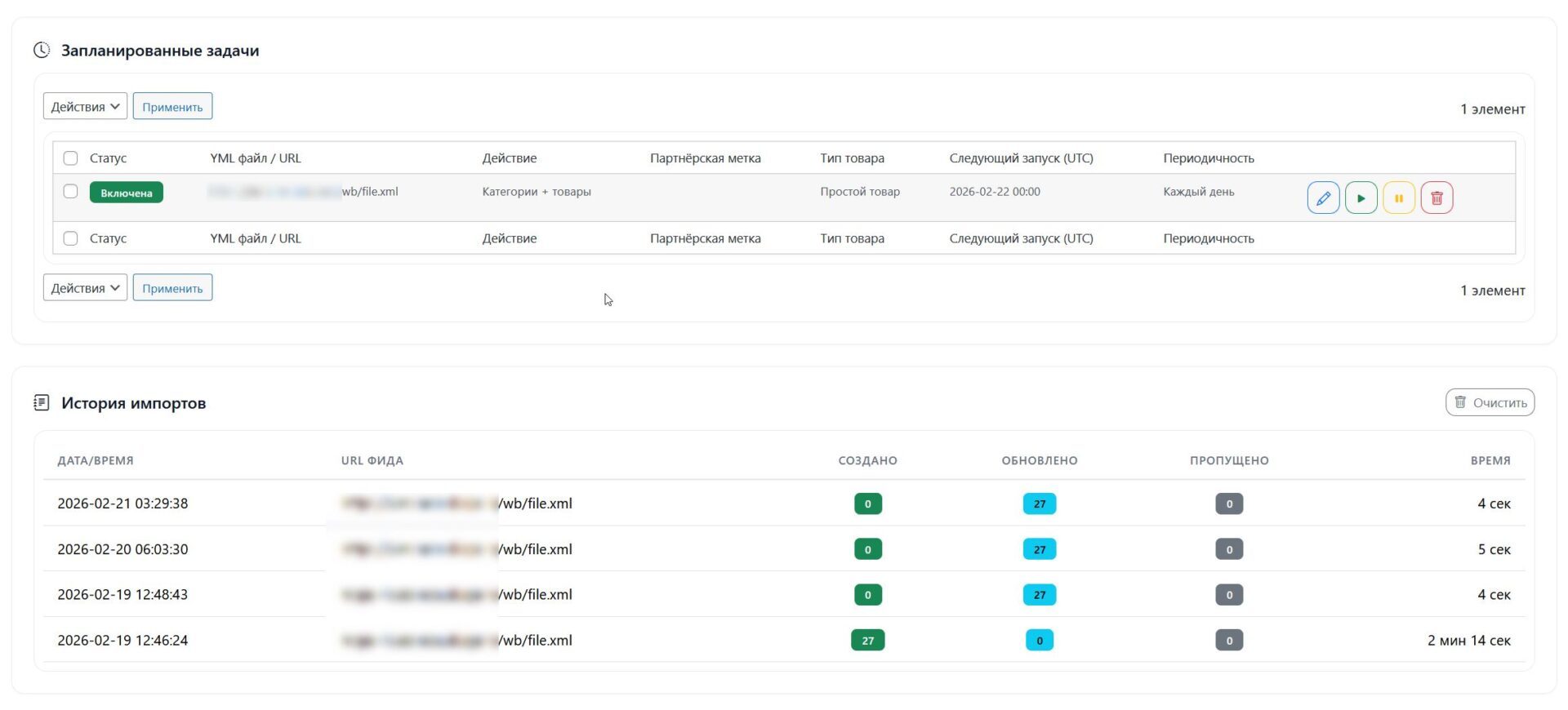Click the ДАТА/ВРЕМЯ column header

pyautogui.click(x=96, y=460)
